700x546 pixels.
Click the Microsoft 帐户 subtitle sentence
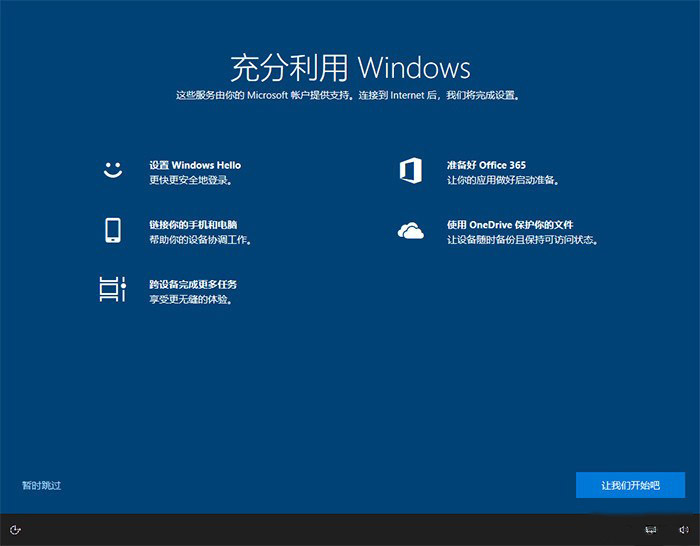click(347, 96)
